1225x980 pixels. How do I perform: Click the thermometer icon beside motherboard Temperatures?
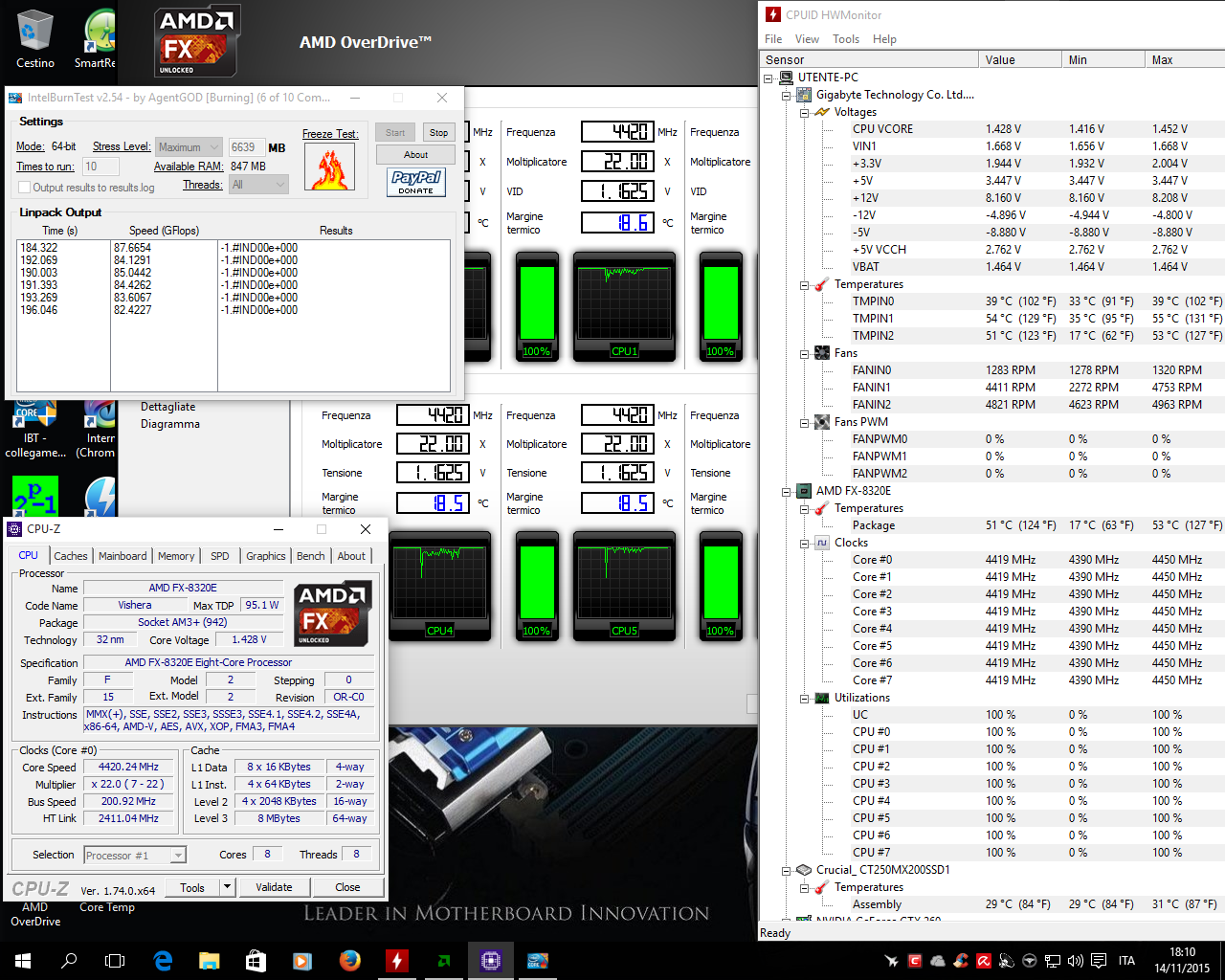822,284
